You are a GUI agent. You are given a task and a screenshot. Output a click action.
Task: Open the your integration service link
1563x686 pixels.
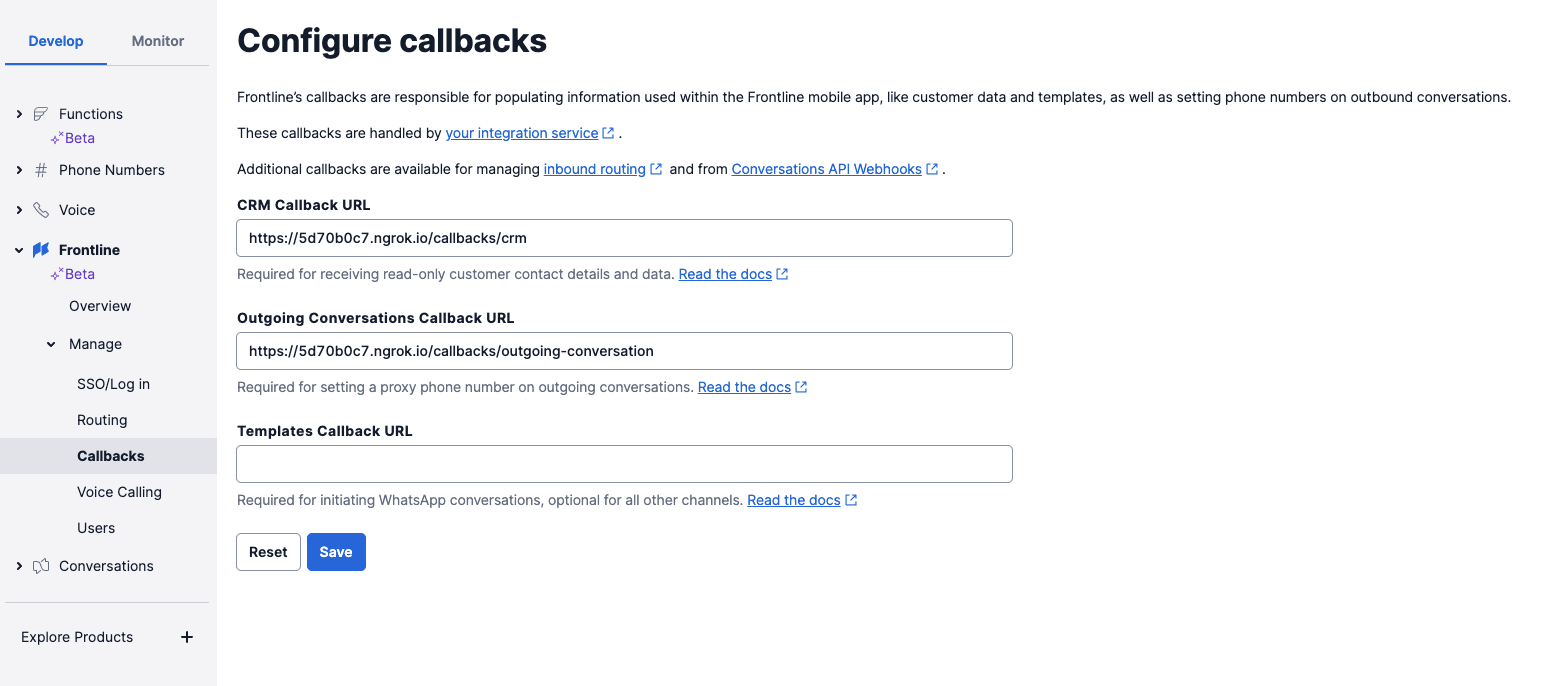point(523,132)
